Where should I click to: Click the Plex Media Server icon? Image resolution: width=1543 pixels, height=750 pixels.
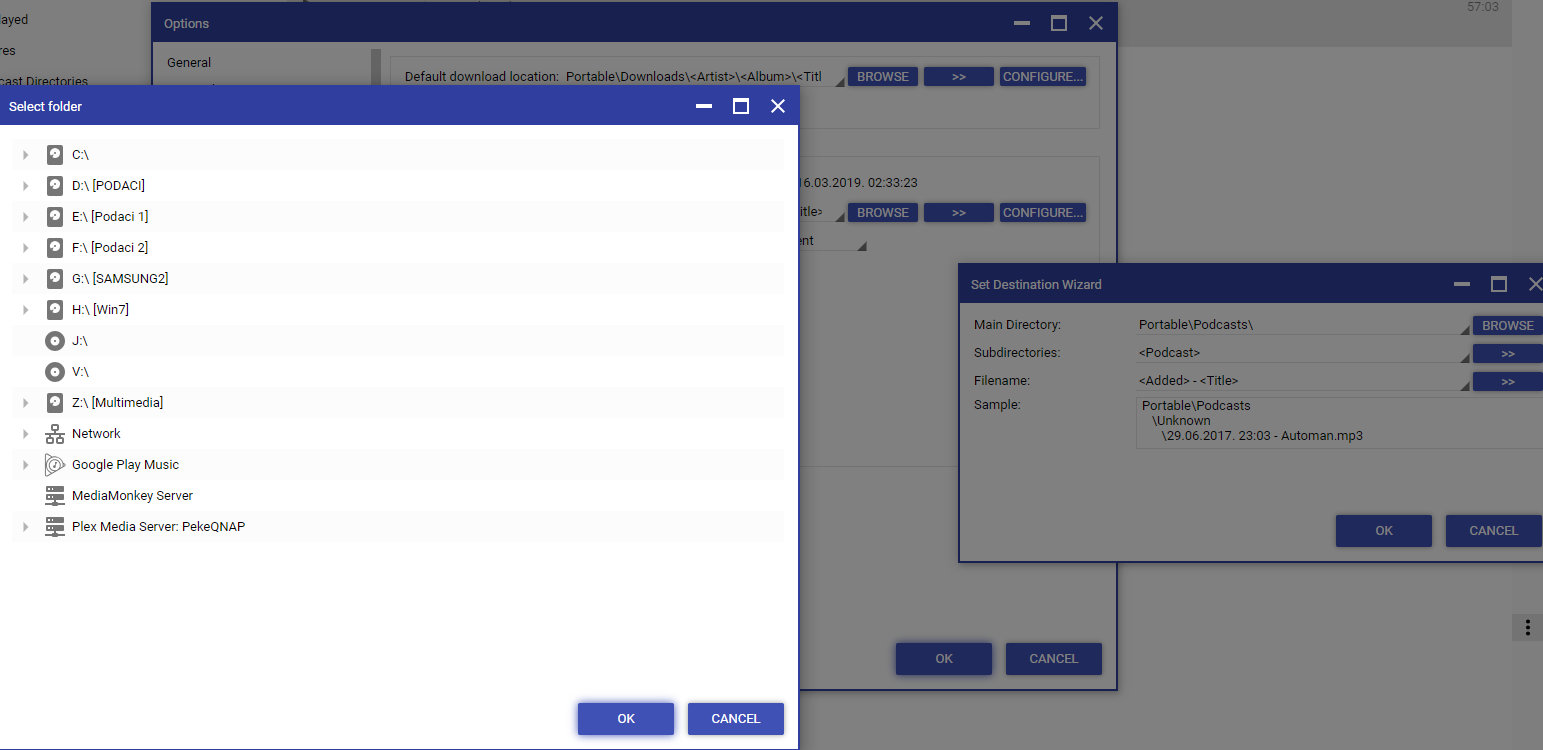coord(55,527)
